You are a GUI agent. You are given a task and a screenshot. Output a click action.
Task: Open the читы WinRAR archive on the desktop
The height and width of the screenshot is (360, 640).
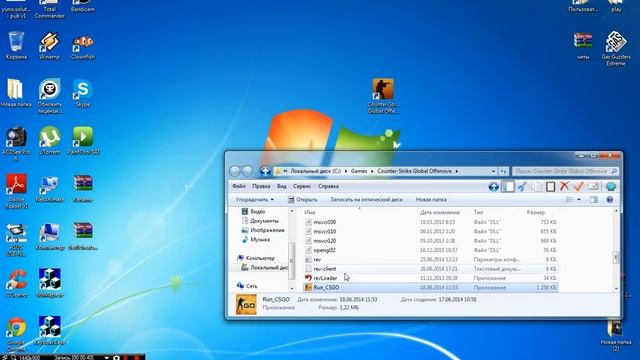pyautogui.click(x=583, y=46)
